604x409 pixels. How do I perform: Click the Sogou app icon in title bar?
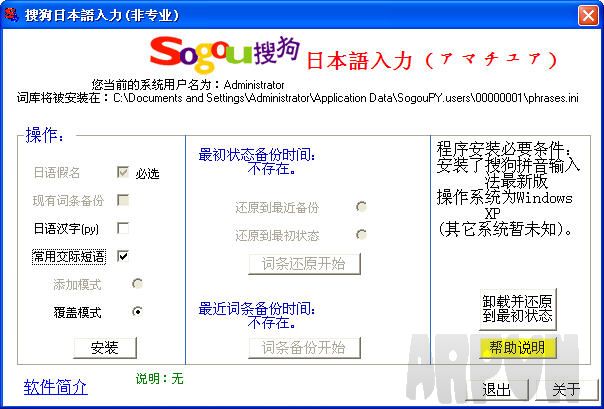11,15
